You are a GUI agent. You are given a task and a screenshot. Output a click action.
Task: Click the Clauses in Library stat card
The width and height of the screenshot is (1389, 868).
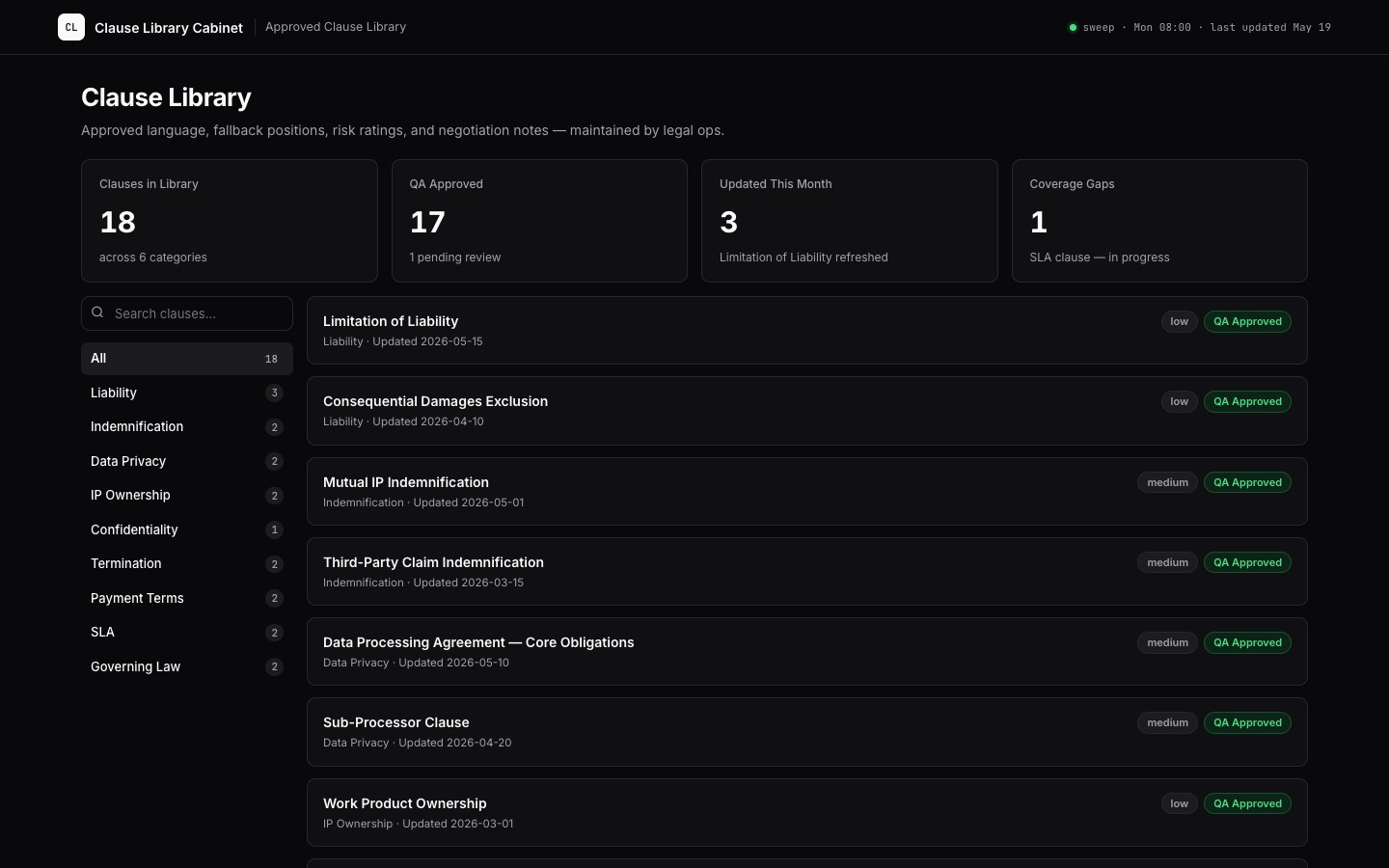click(x=230, y=221)
